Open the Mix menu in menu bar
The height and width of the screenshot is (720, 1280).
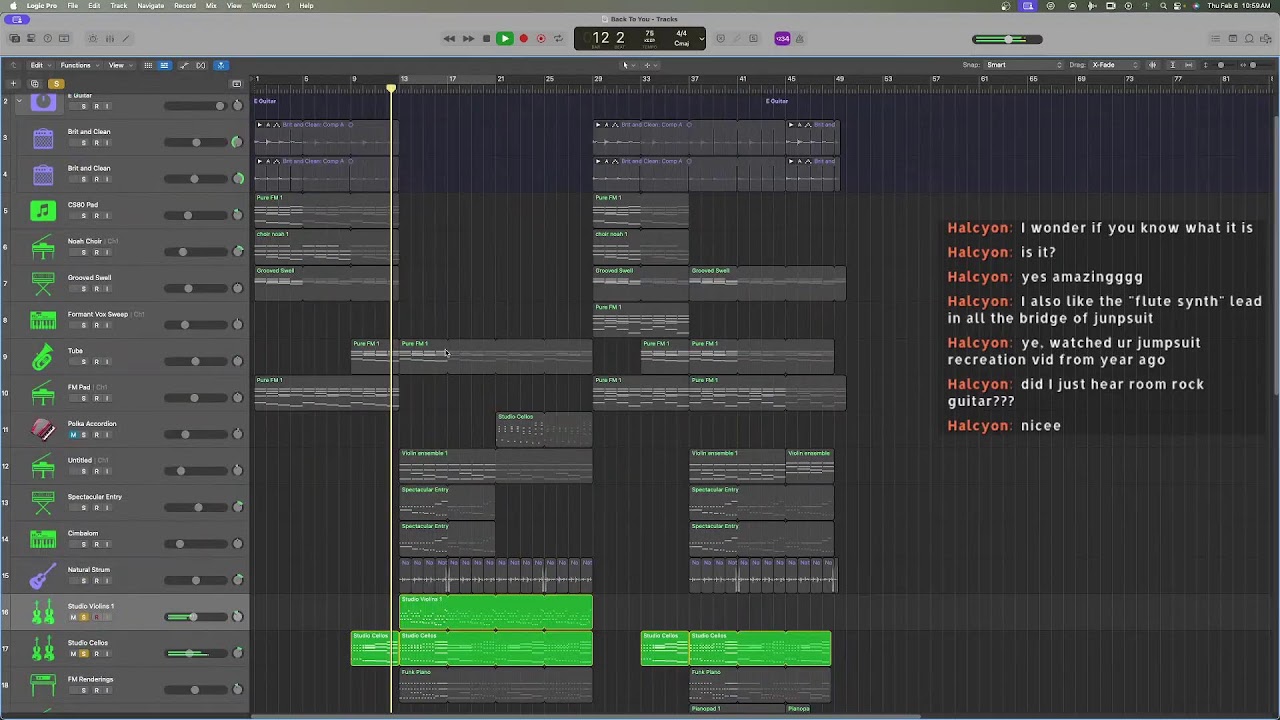pyautogui.click(x=211, y=6)
